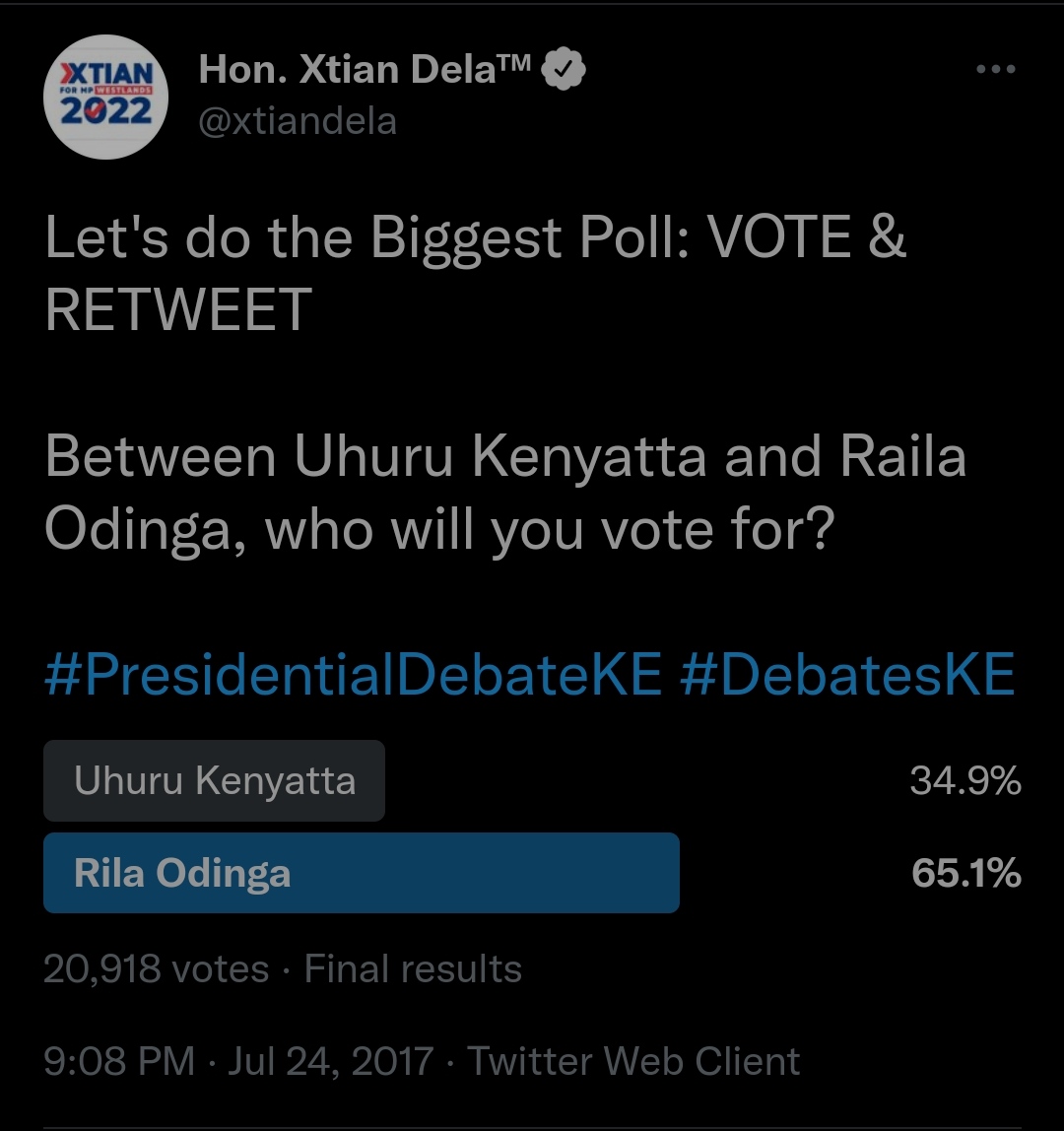Click the Final results label
This screenshot has width=1064, height=1131.
point(413,968)
